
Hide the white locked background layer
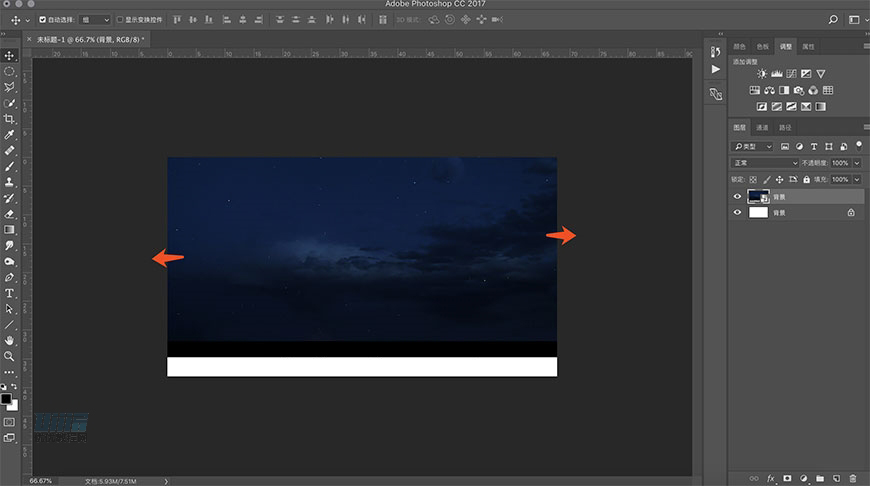(737, 212)
